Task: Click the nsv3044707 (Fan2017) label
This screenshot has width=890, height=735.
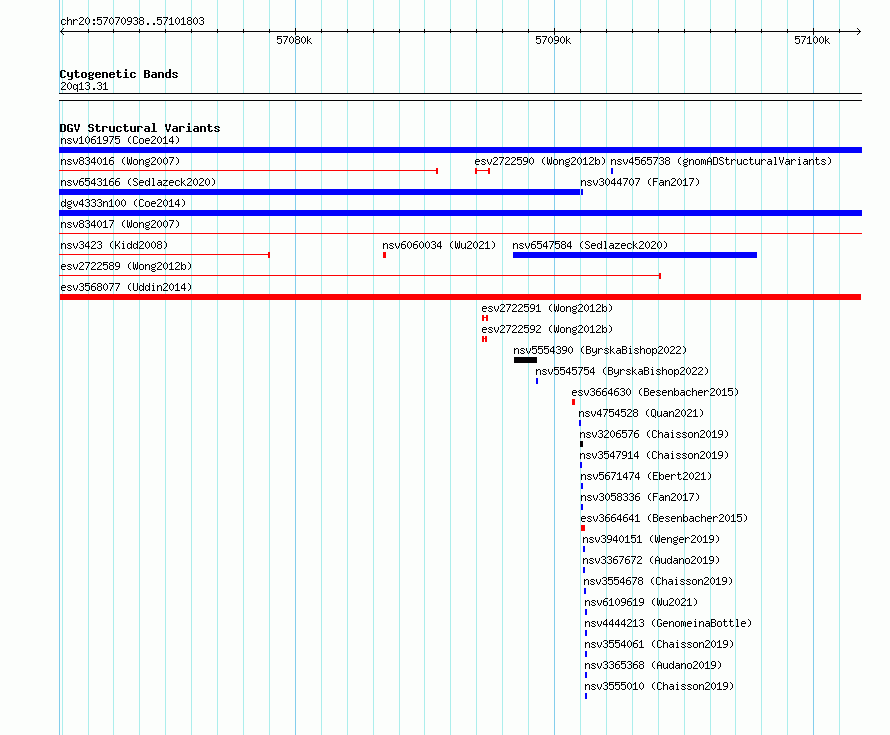Action: pos(640,182)
